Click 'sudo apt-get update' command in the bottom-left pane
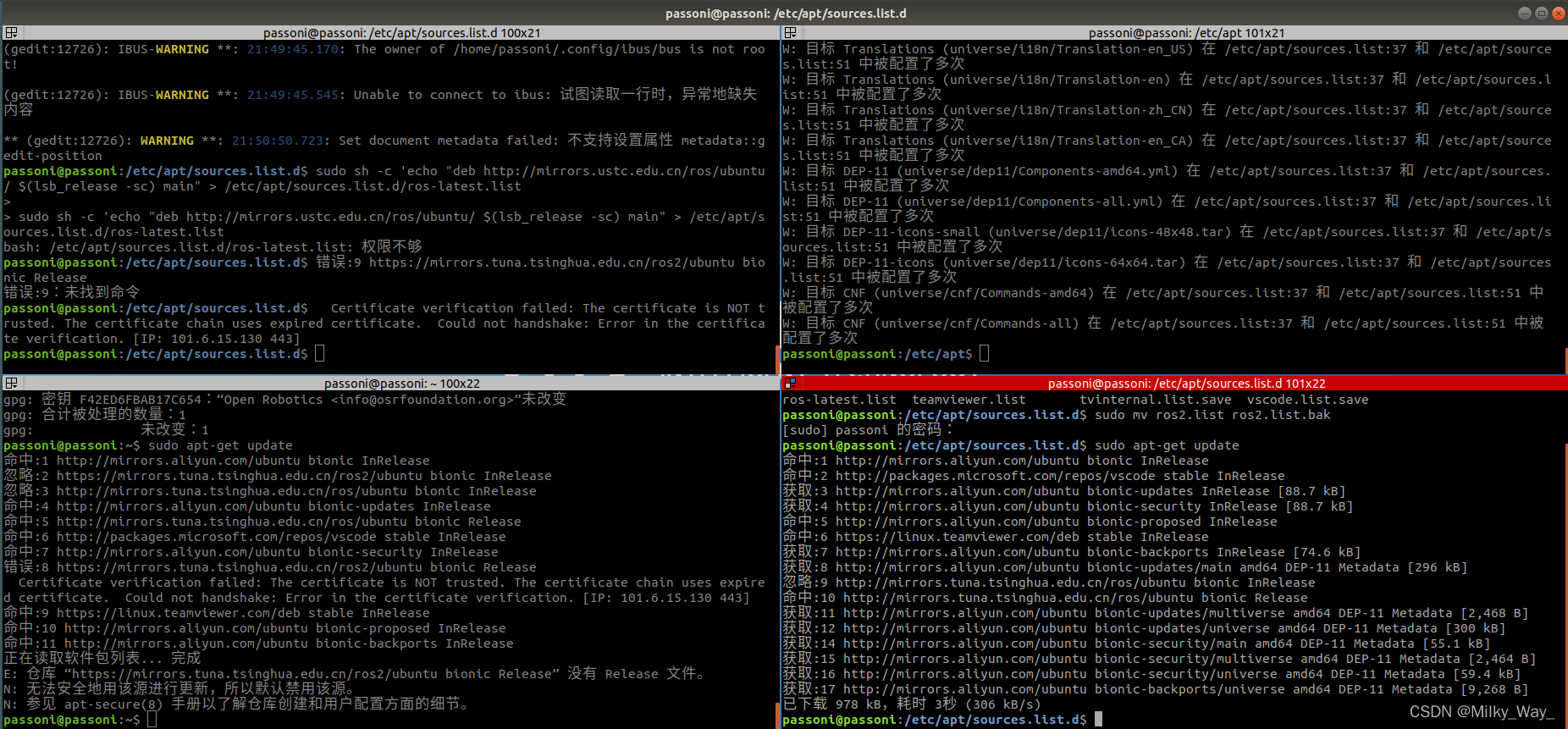This screenshot has width=1568, height=729. click(x=220, y=445)
